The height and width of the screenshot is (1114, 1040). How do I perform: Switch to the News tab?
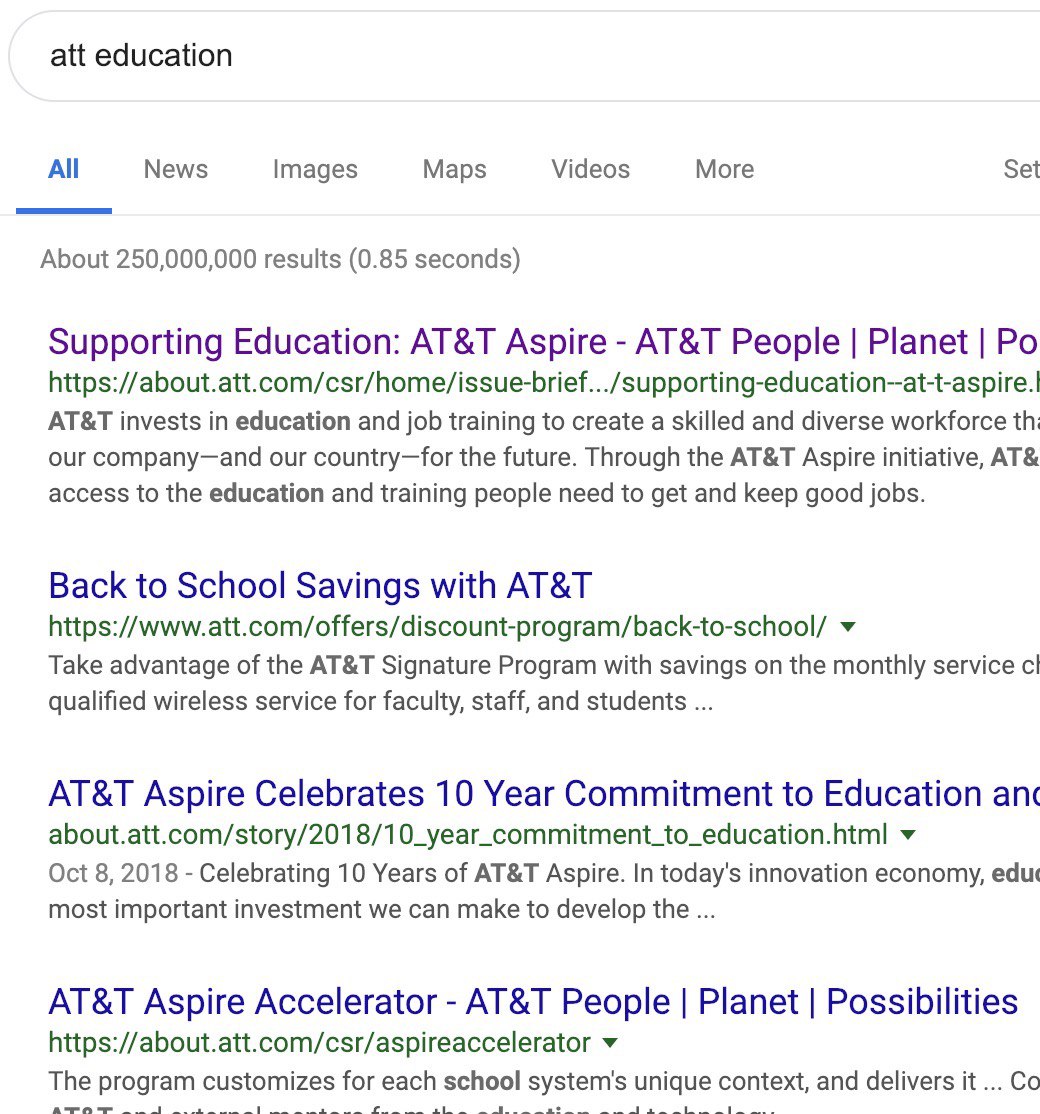[176, 169]
